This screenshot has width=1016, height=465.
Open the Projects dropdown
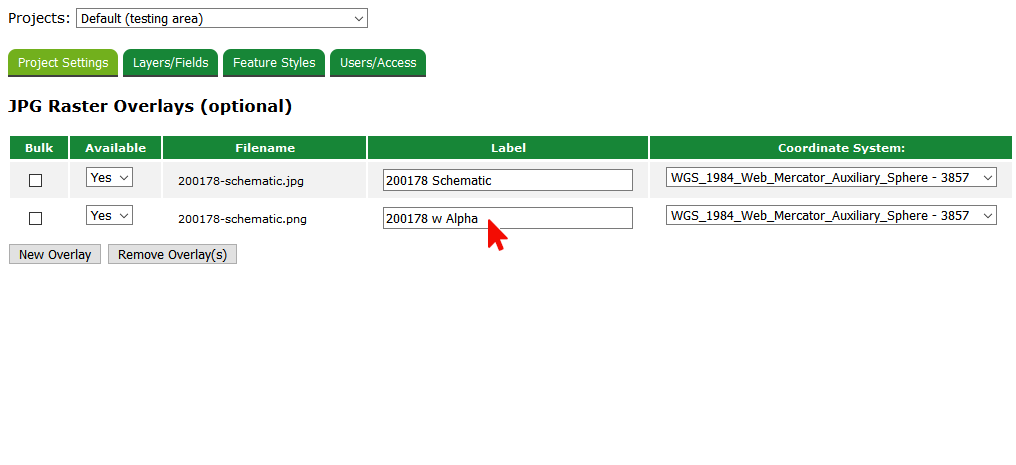click(x=221, y=18)
